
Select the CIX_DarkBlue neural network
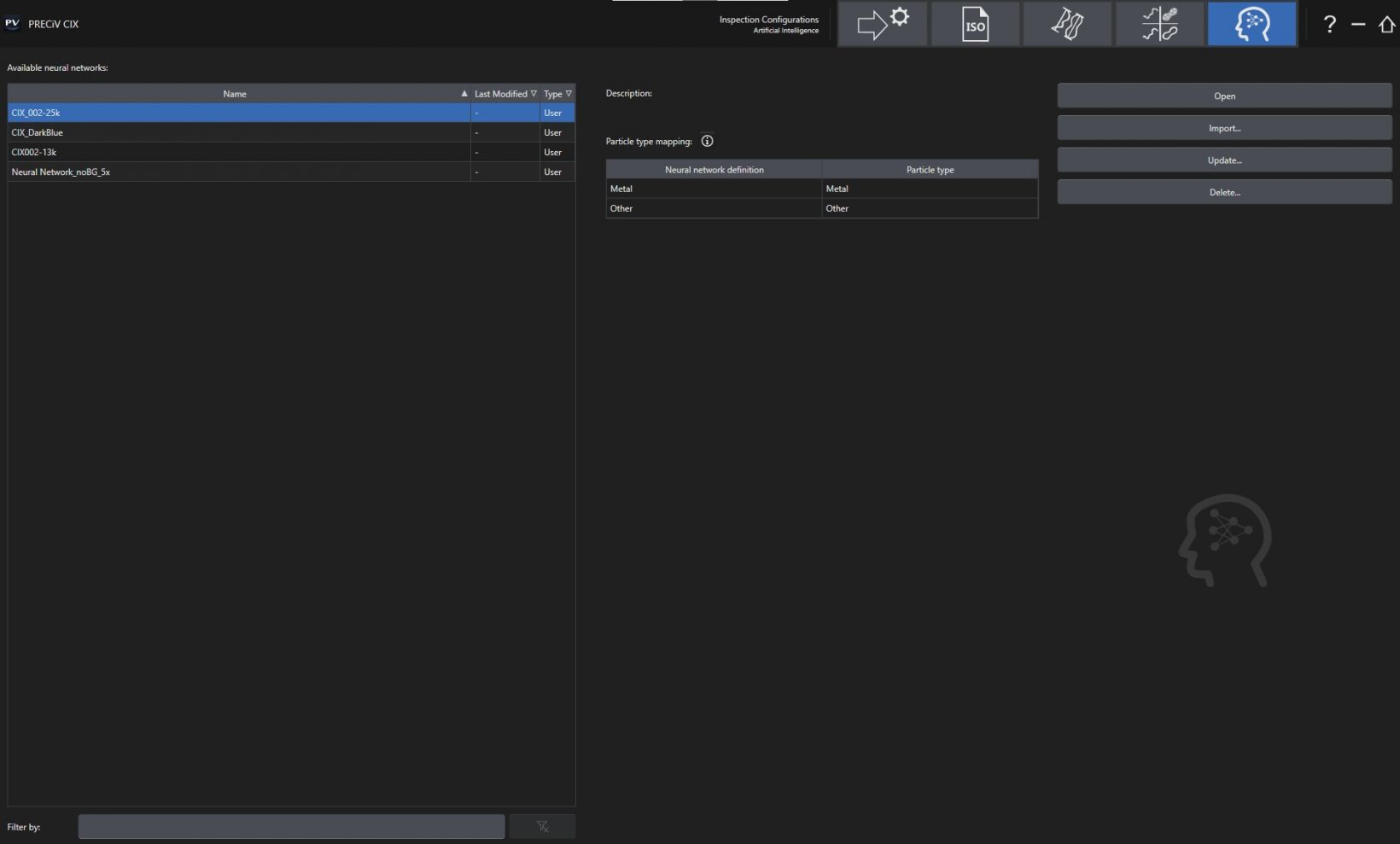tap(38, 132)
